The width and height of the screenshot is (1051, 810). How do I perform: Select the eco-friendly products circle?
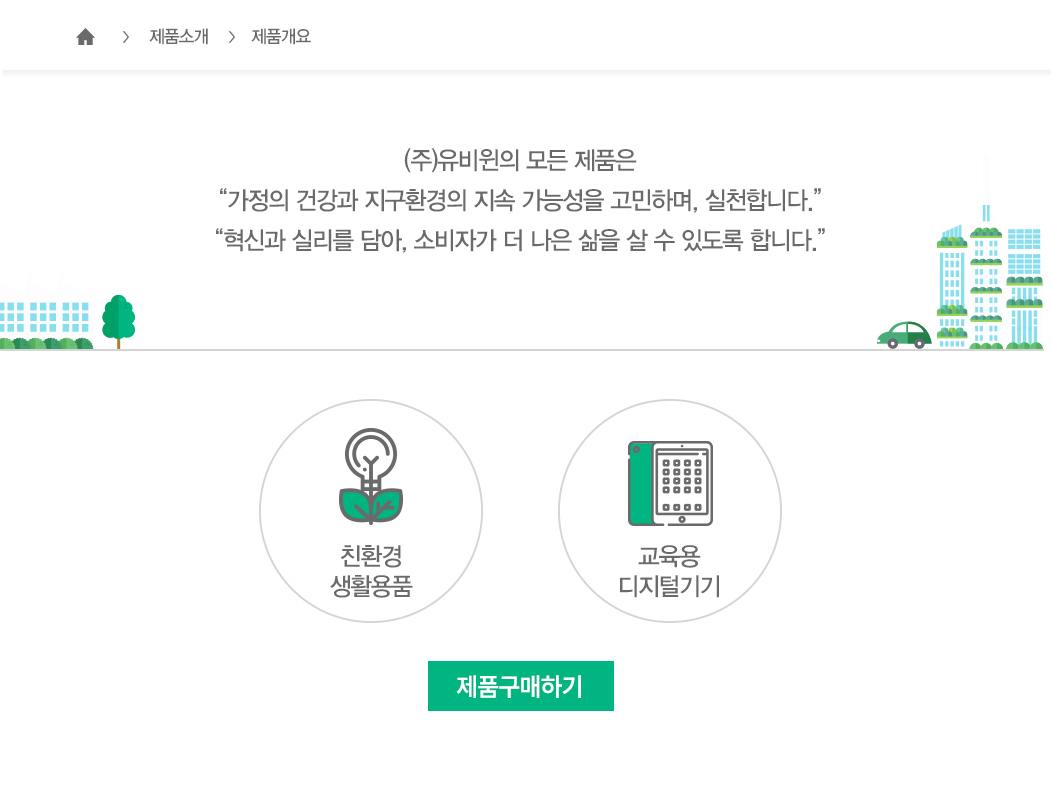tap(371, 511)
